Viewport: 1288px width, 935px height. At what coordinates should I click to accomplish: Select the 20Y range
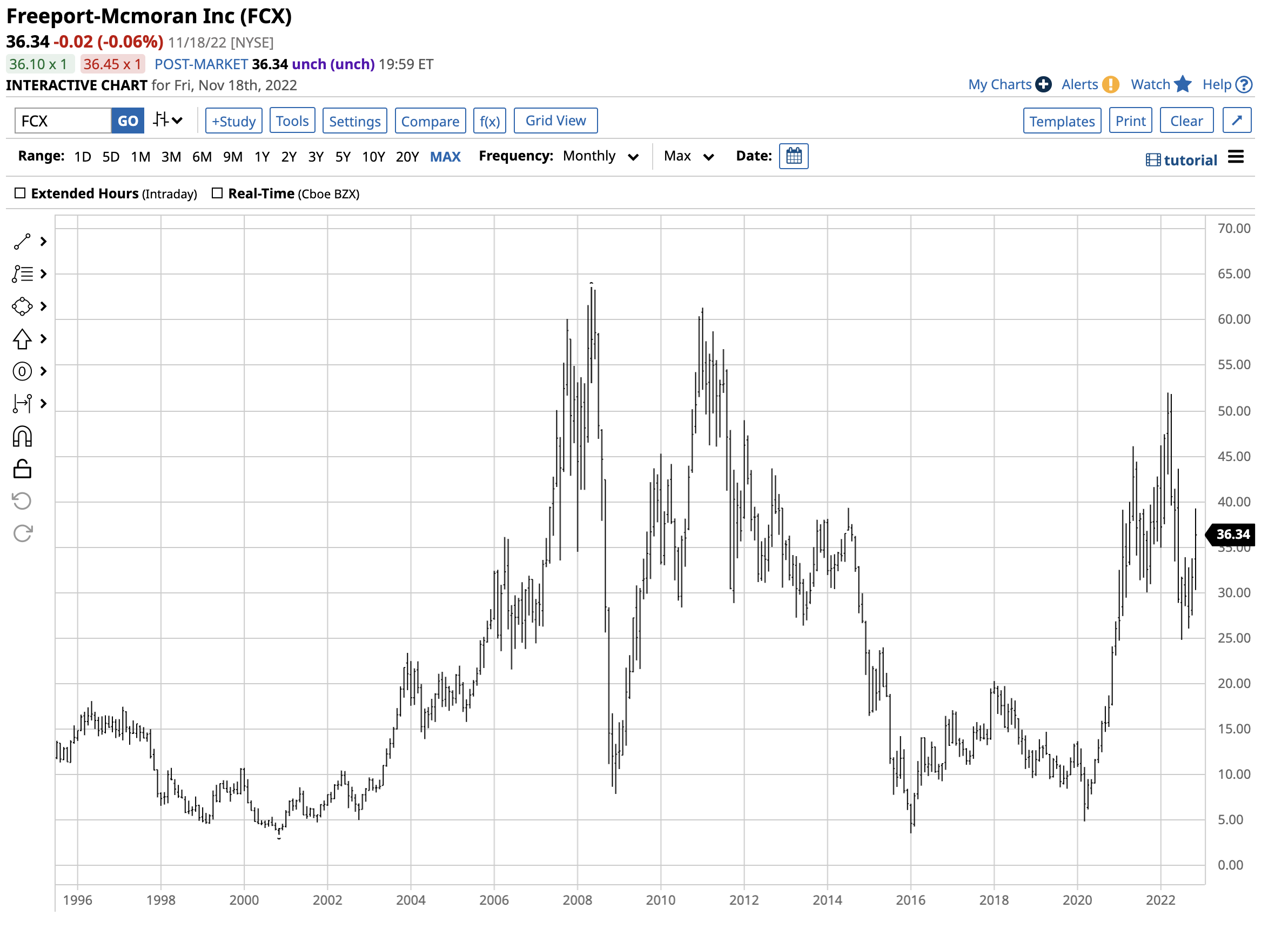pyautogui.click(x=408, y=157)
